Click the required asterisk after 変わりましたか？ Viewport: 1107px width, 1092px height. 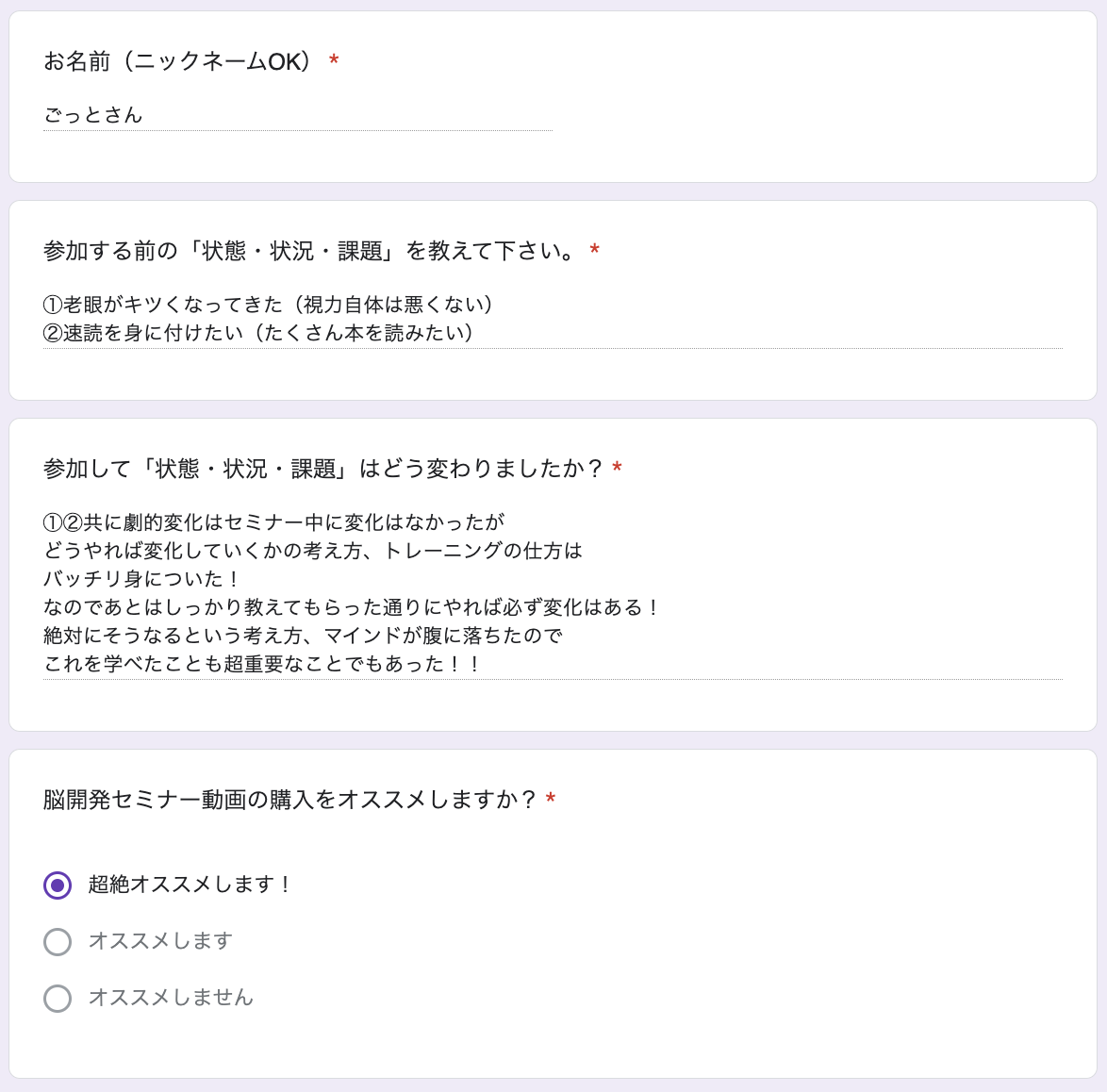tap(617, 467)
